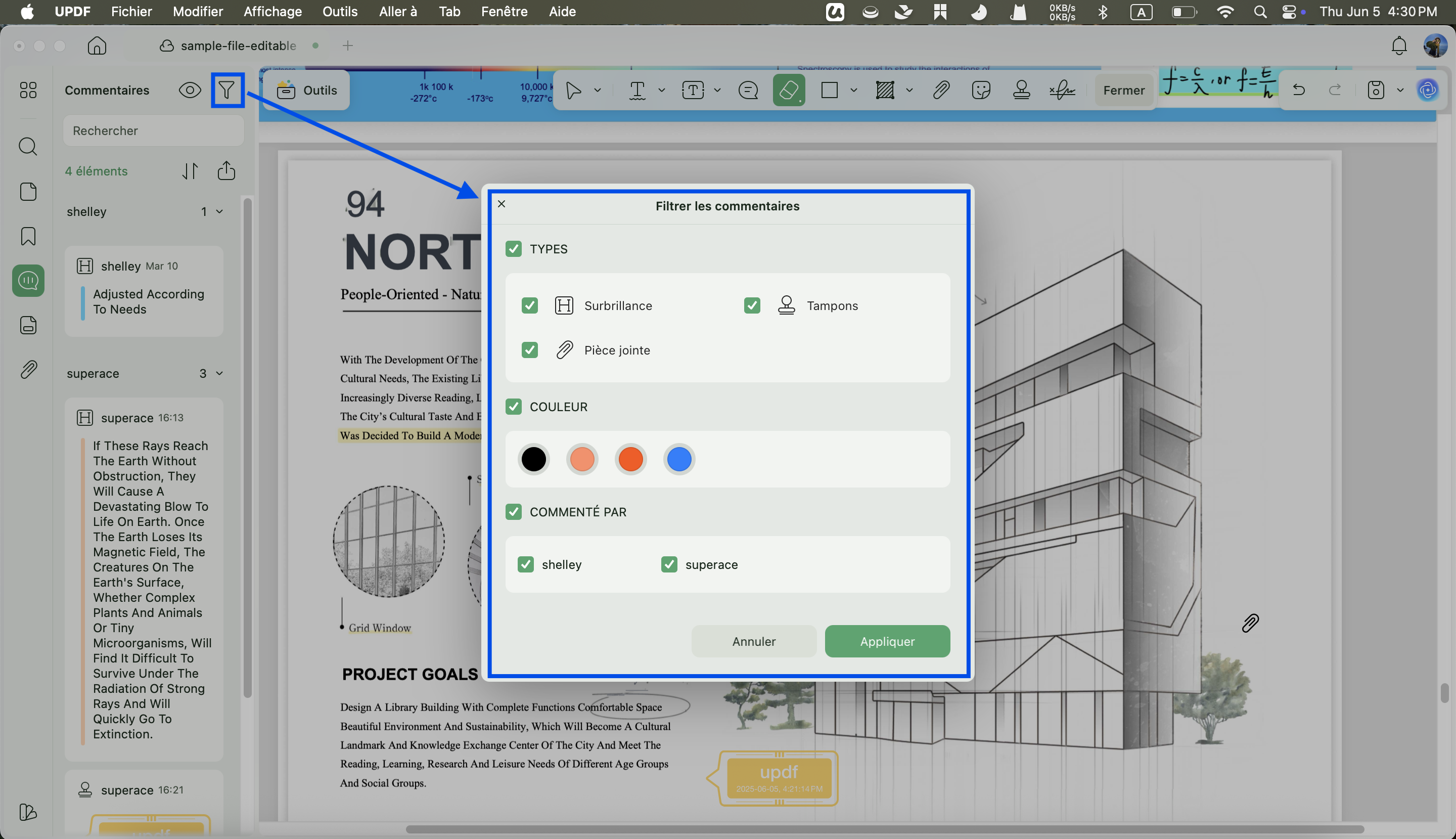
Task: Uncheck the Tampons type checkbox
Action: (752, 305)
